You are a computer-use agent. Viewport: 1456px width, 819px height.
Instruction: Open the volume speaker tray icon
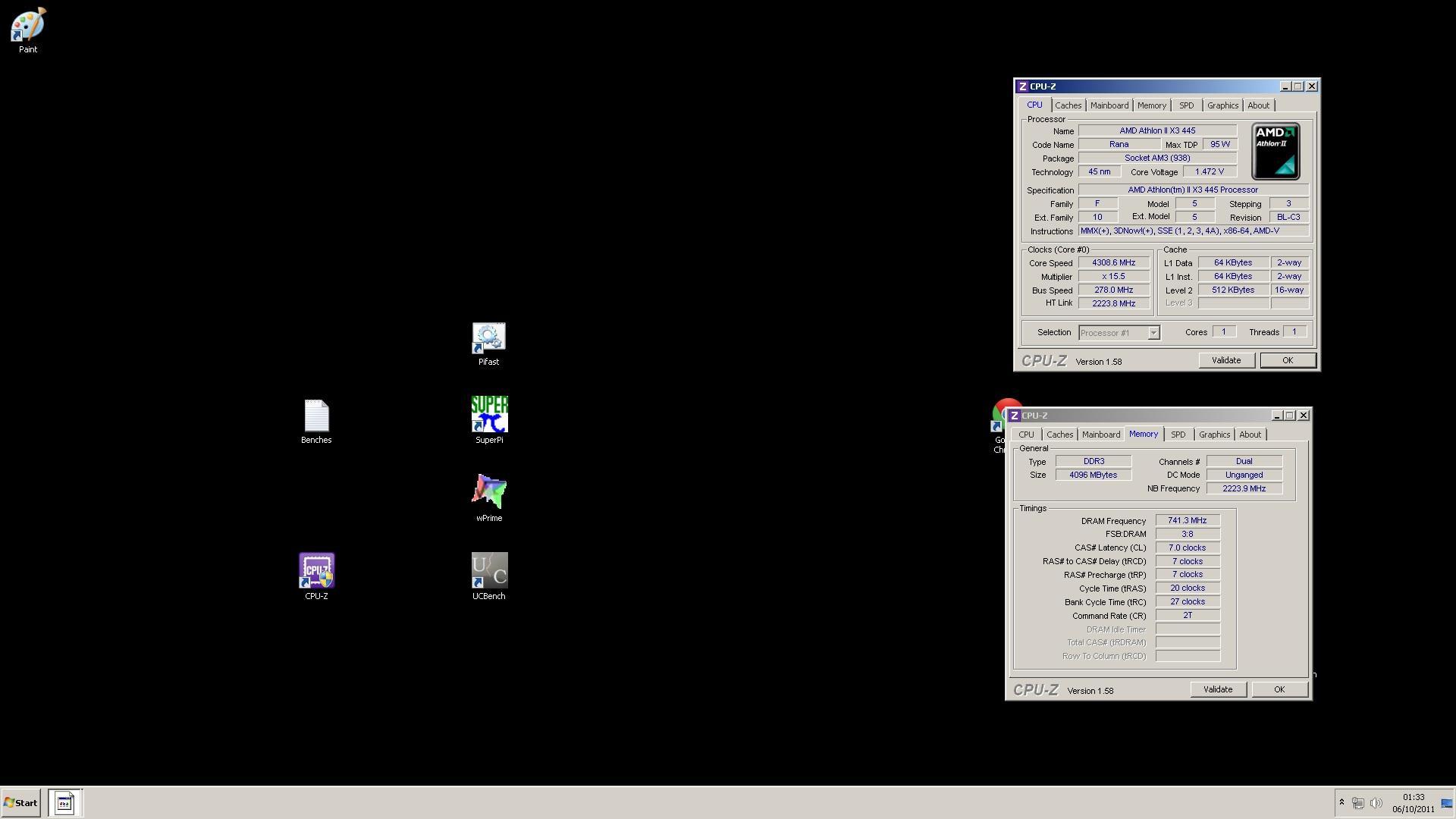point(1376,802)
